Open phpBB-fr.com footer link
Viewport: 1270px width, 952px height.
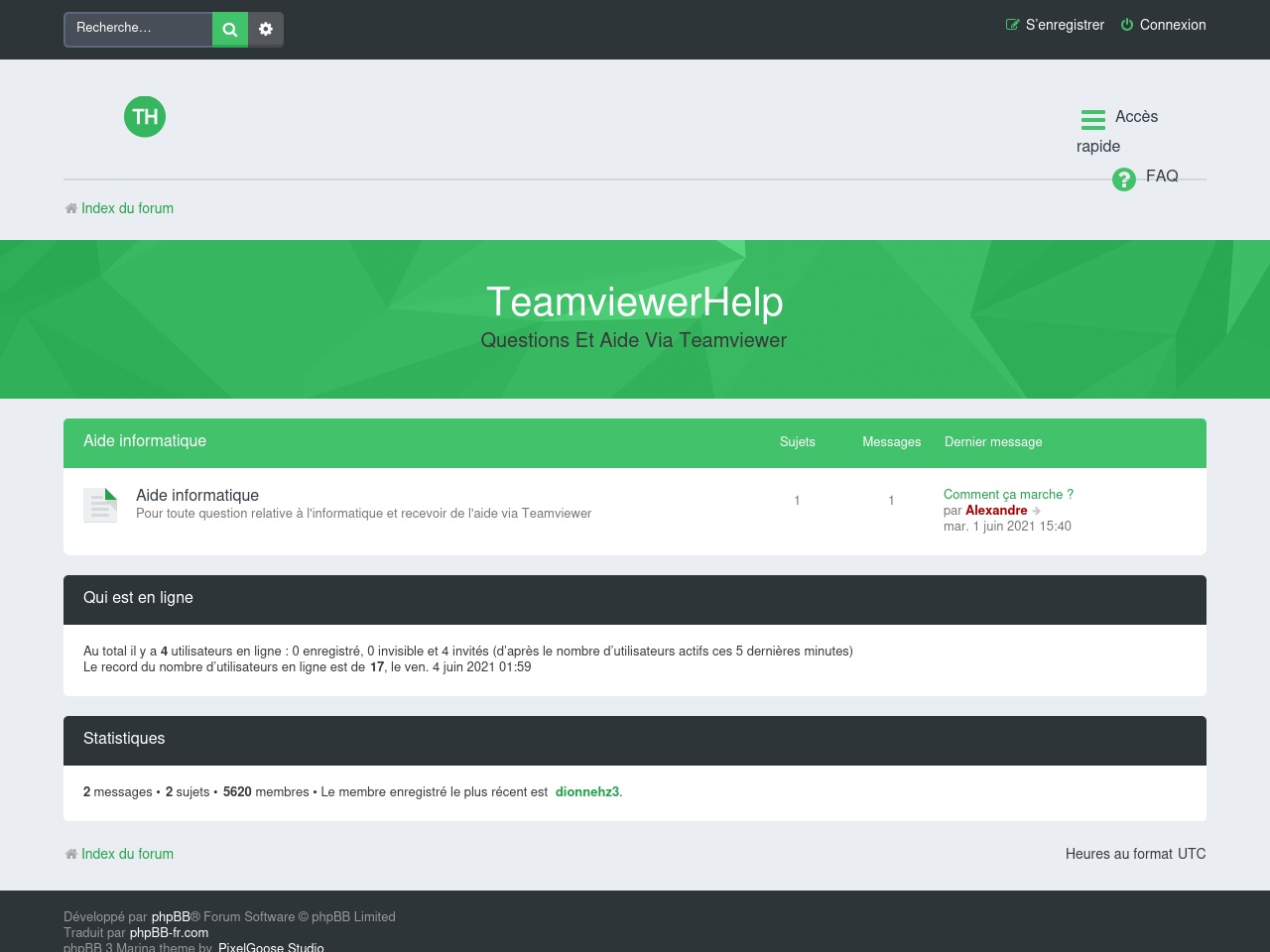click(x=169, y=933)
